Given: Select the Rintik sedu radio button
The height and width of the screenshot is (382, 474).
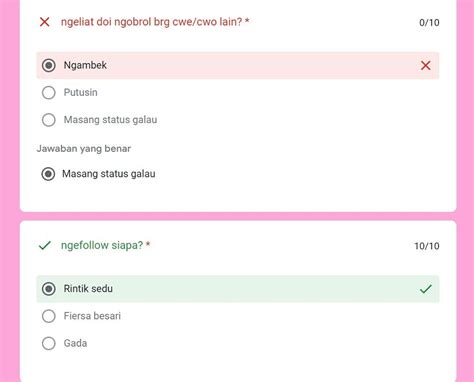Looking at the screenshot, I should click(x=49, y=289).
